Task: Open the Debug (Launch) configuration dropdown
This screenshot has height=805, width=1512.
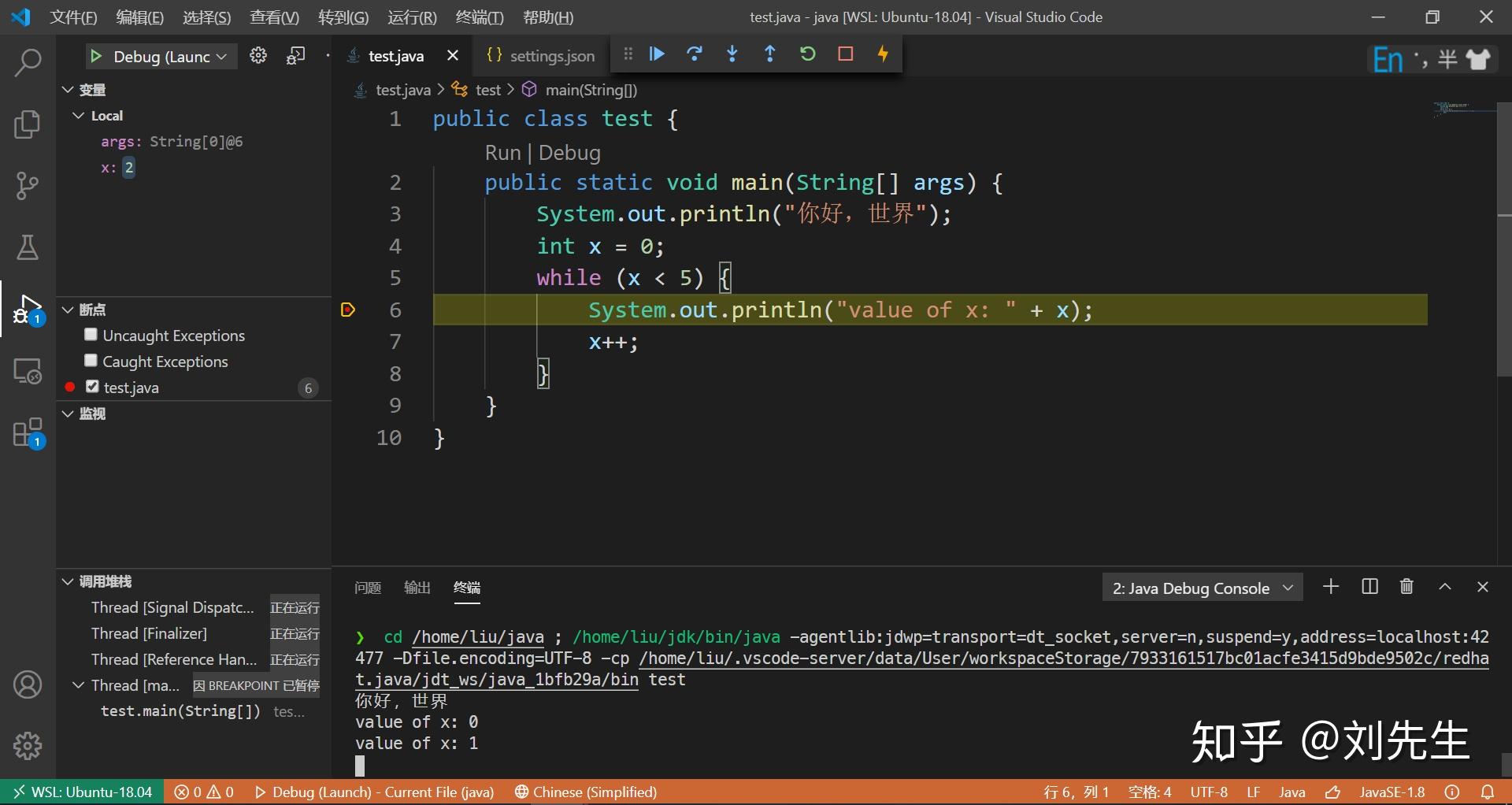Action: coord(161,56)
